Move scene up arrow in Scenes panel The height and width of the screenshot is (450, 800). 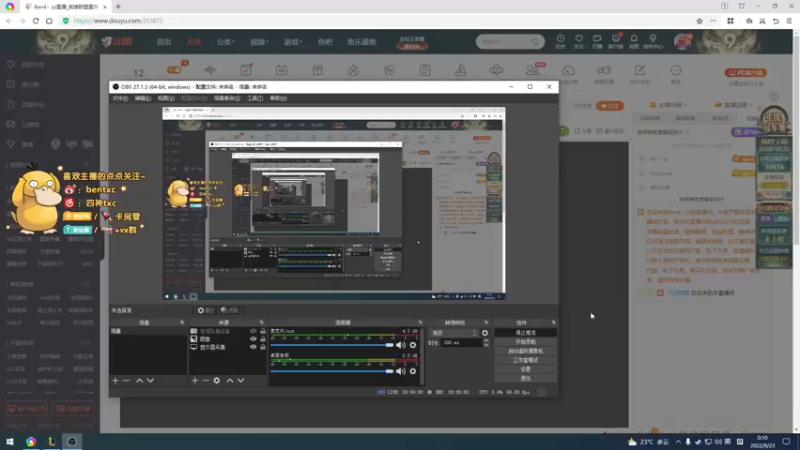139,381
